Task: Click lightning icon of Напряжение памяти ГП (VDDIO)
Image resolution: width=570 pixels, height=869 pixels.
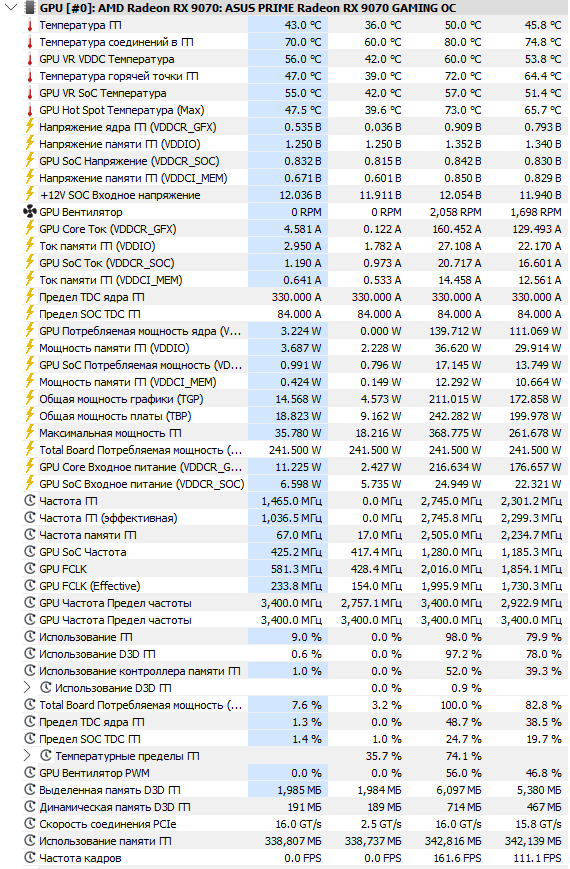Action: pos(30,144)
